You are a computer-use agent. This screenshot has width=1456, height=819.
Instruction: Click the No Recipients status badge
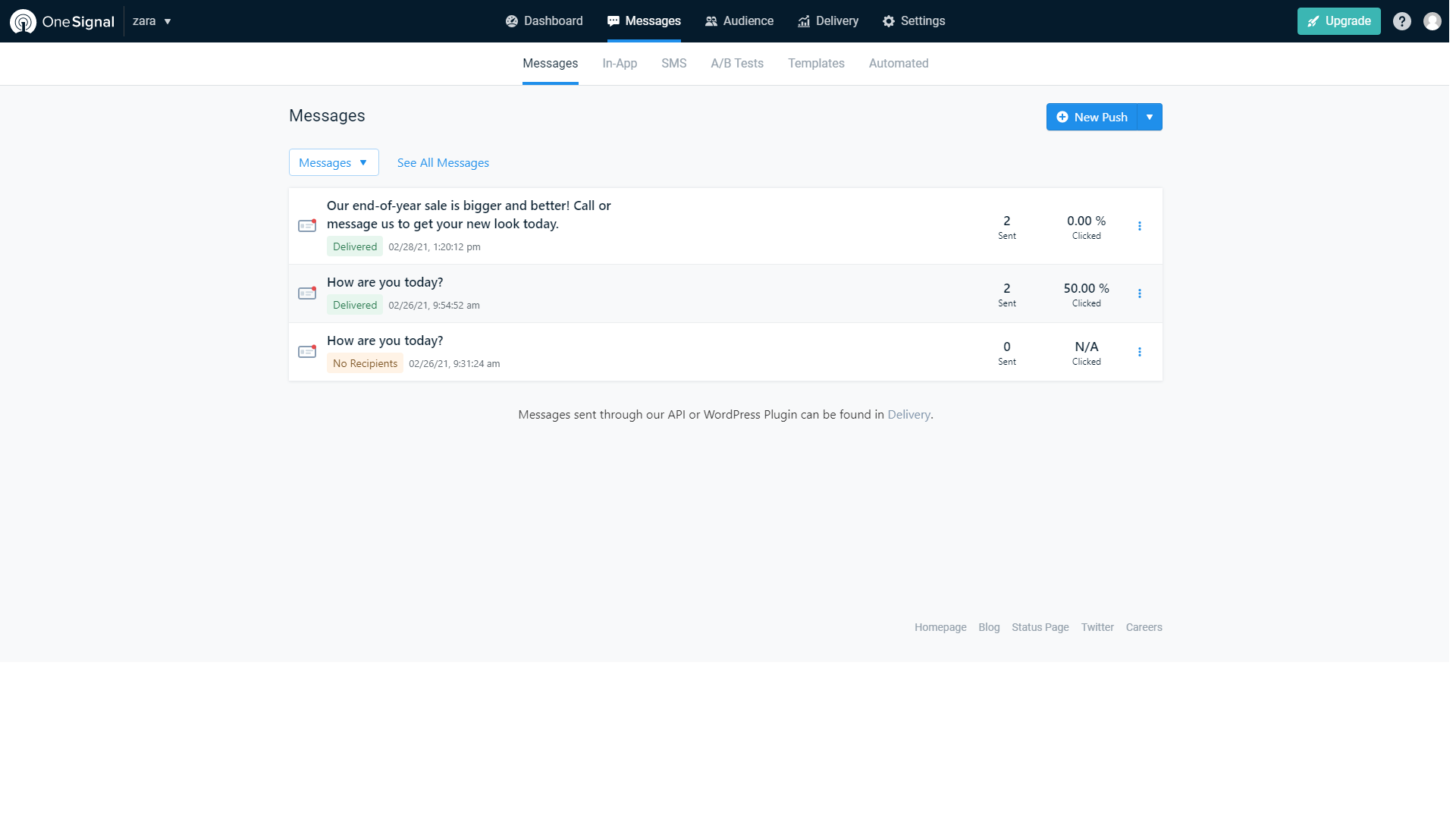point(365,363)
